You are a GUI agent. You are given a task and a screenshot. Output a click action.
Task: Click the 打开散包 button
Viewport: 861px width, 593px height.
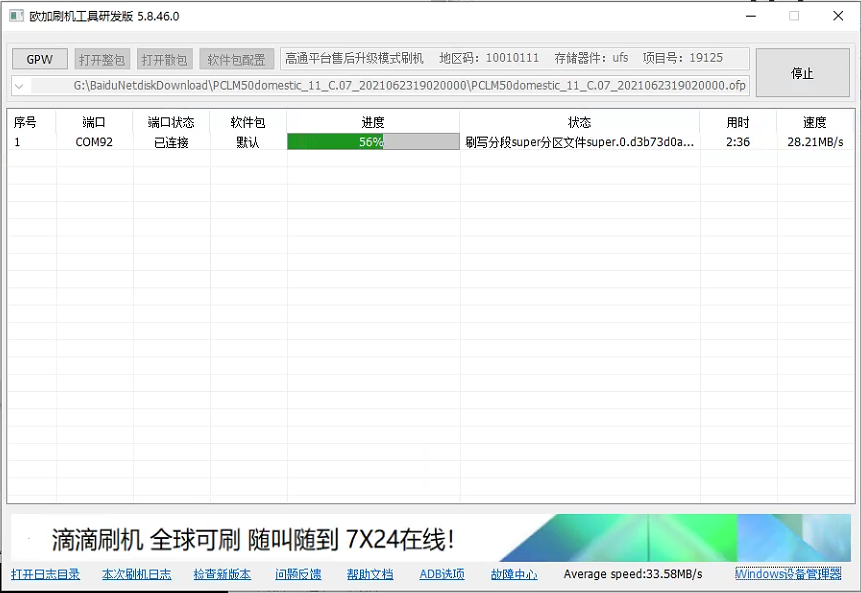(x=165, y=59)
